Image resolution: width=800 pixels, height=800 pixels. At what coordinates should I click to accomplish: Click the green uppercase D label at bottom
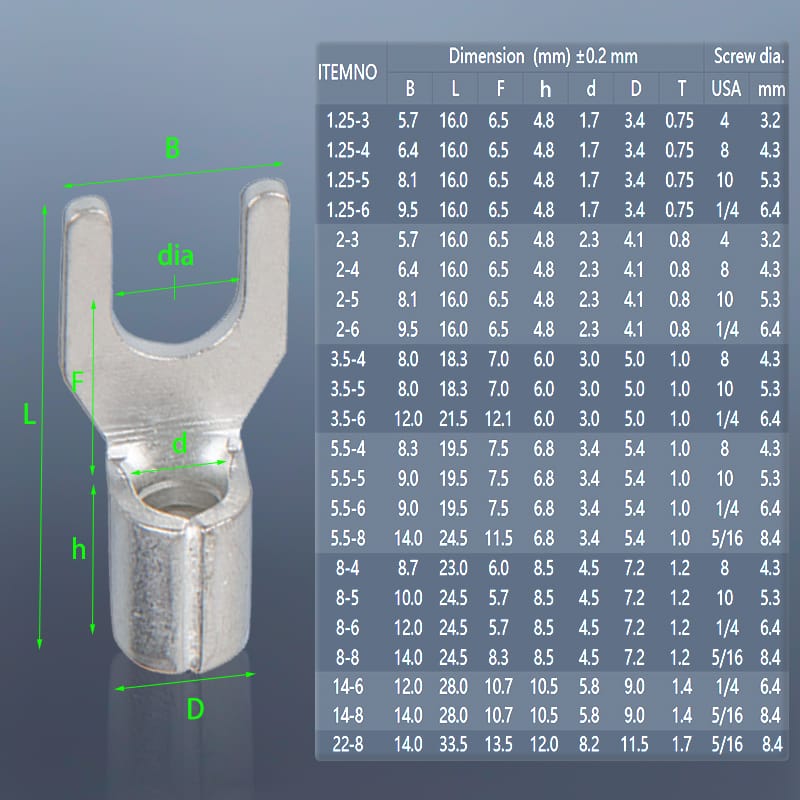[195, 709]
